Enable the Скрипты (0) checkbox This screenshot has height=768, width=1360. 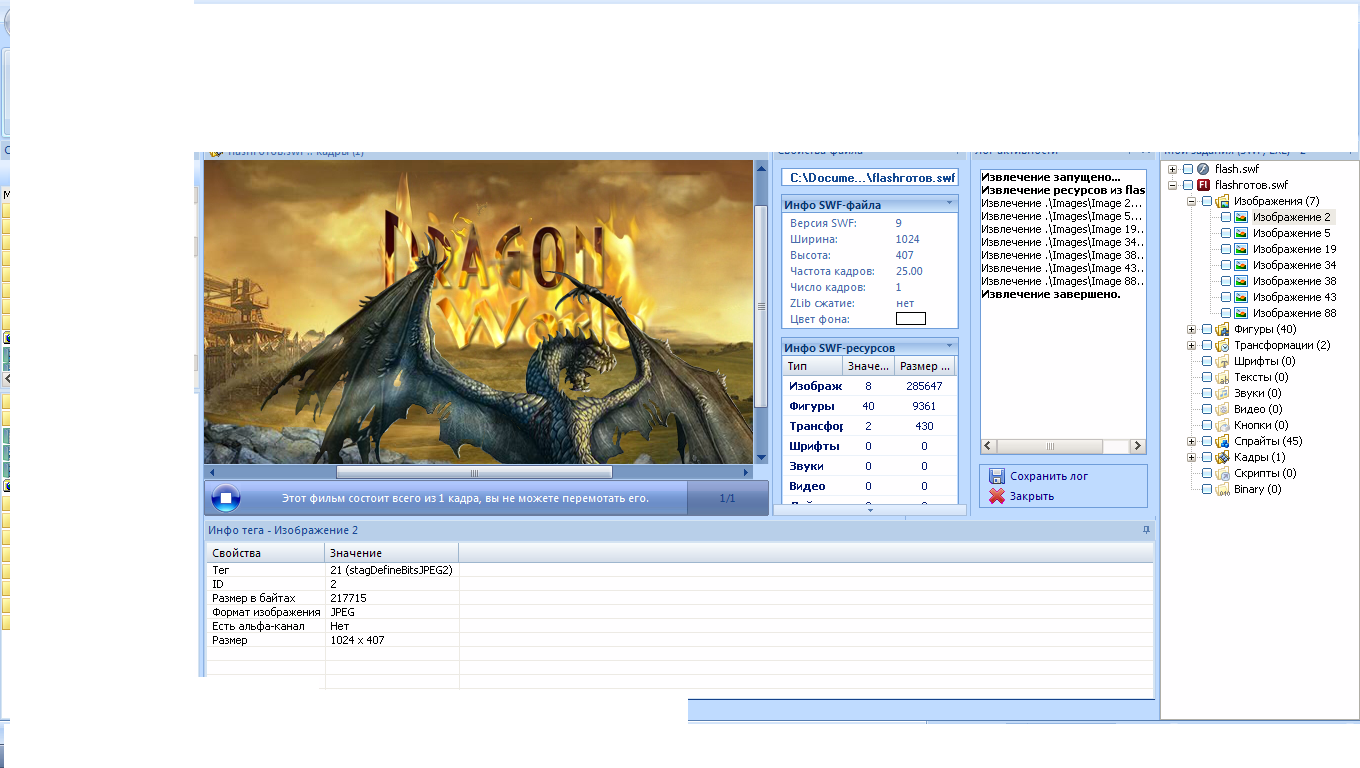[x=1207, y=473]
